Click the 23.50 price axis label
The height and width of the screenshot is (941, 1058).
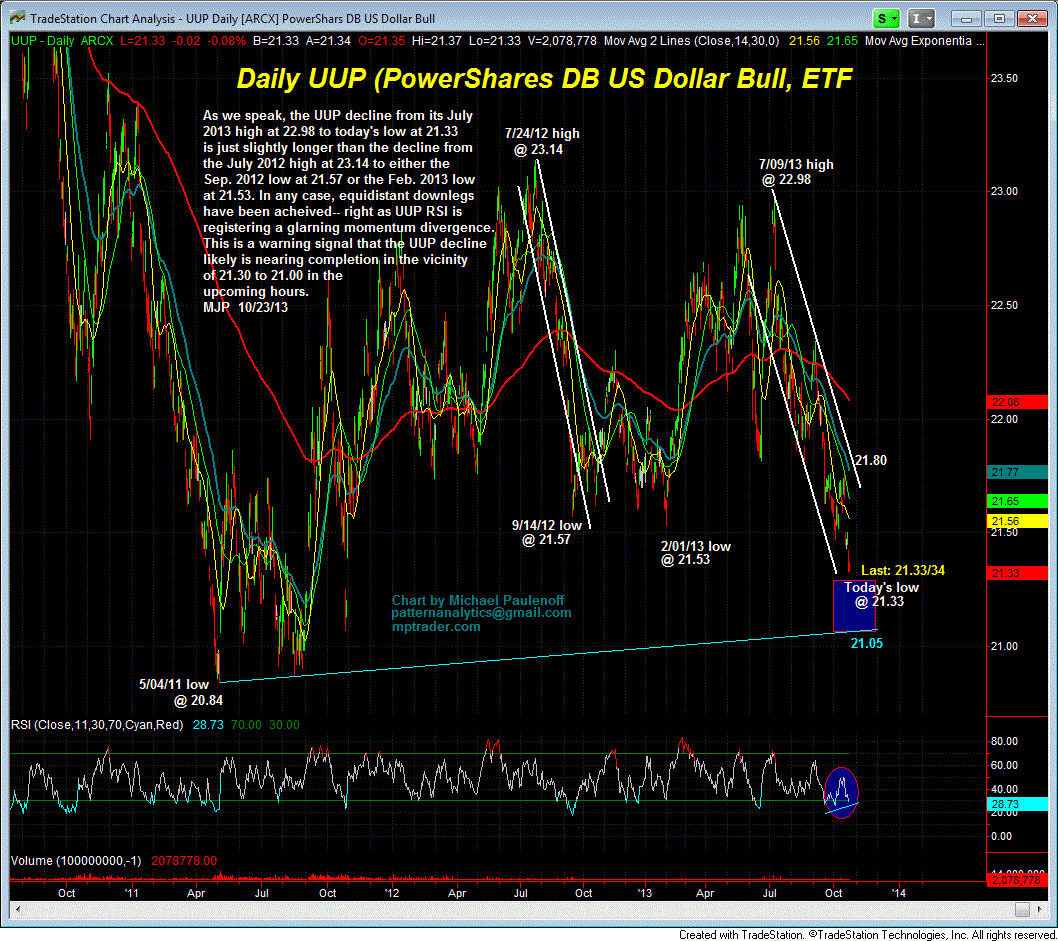[x=1004, y=78]
